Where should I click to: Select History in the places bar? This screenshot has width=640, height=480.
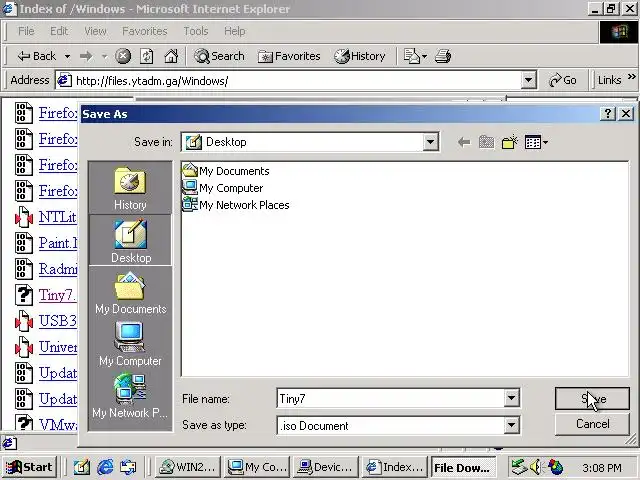point(130,189)
